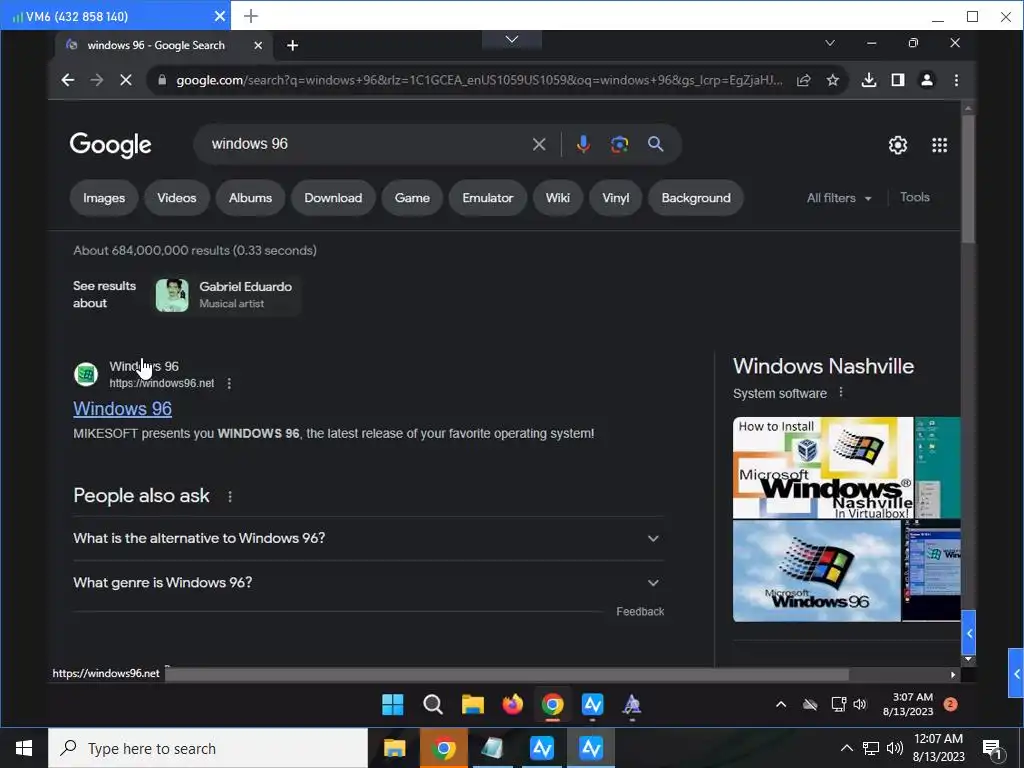Select the Videos filter chip

[176, 198]
